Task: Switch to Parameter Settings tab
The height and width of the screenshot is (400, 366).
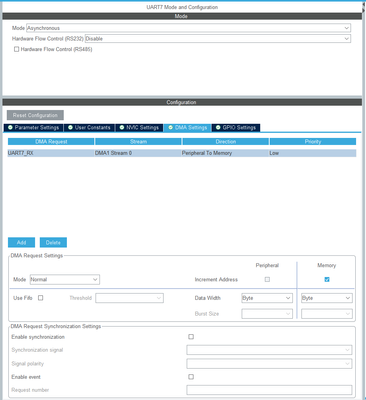Action: tap(33, 128)
